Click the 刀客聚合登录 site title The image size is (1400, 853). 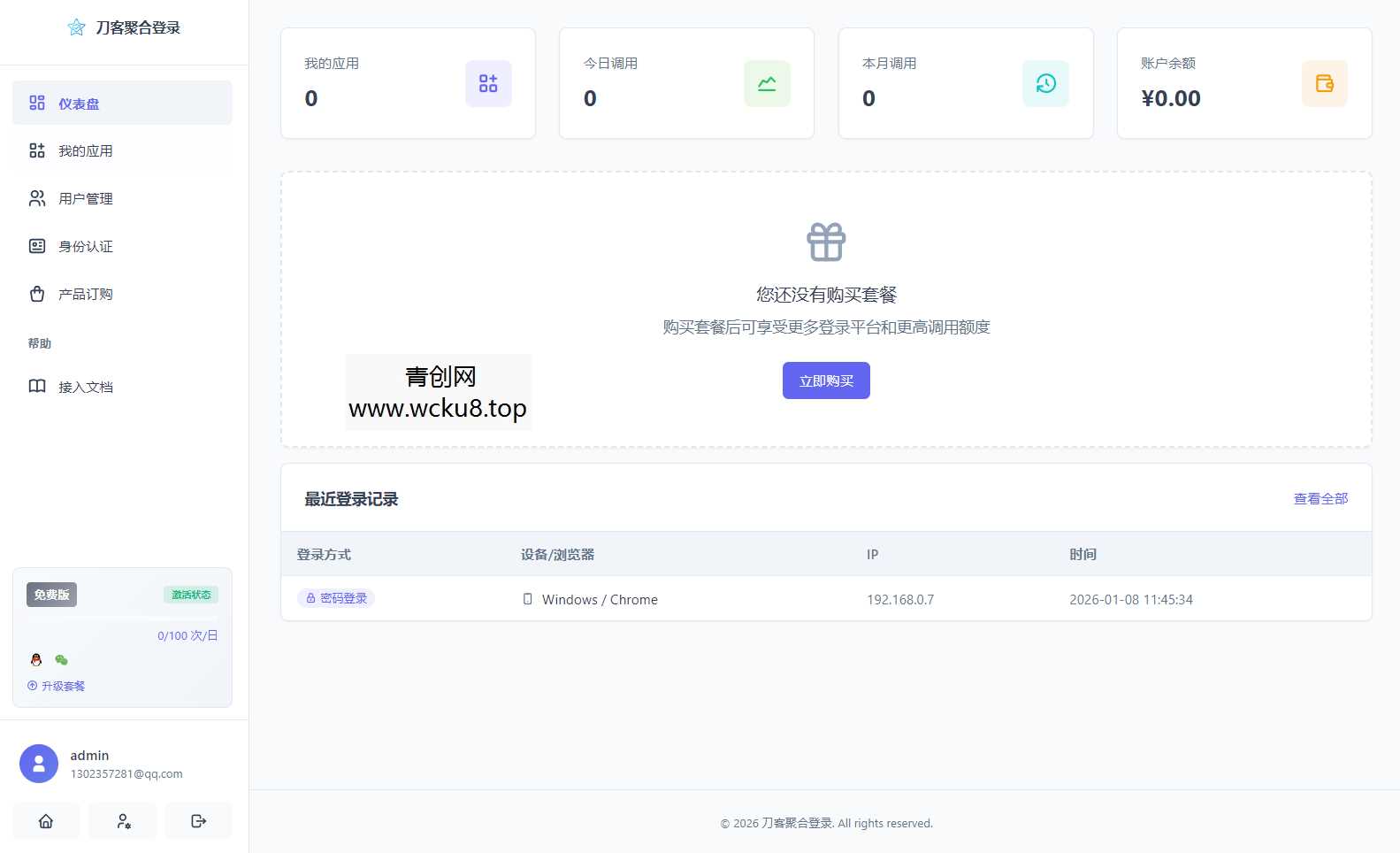[138, 27]
